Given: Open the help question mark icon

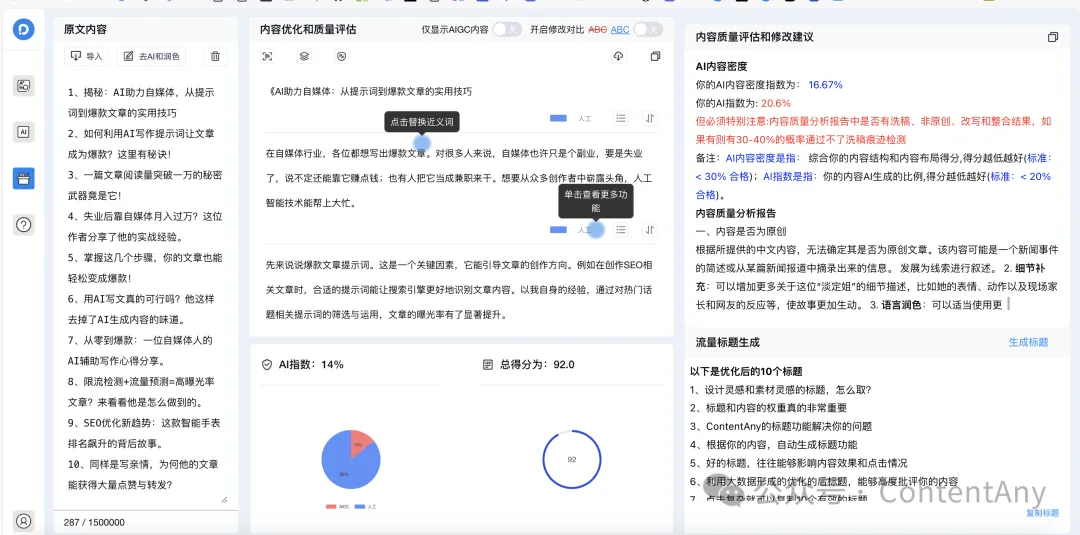Looking at the screenshot, I should pyautogui.click(x=24, y=225).
